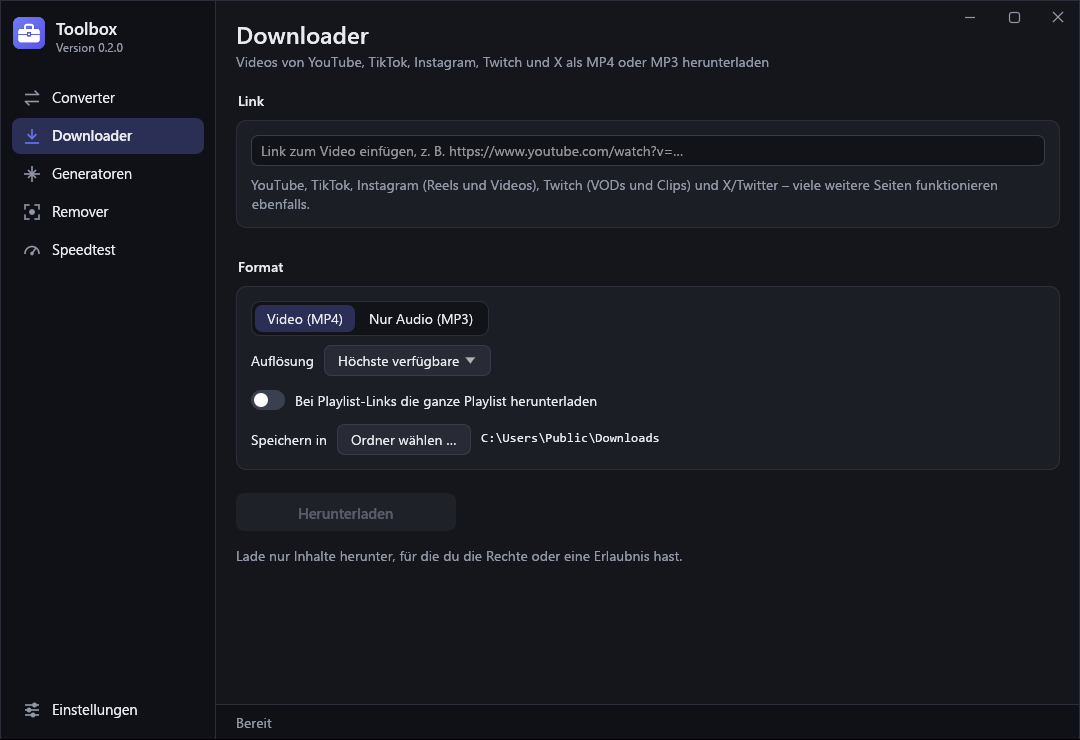Click the Toolbox app title

tap(86, 29)
